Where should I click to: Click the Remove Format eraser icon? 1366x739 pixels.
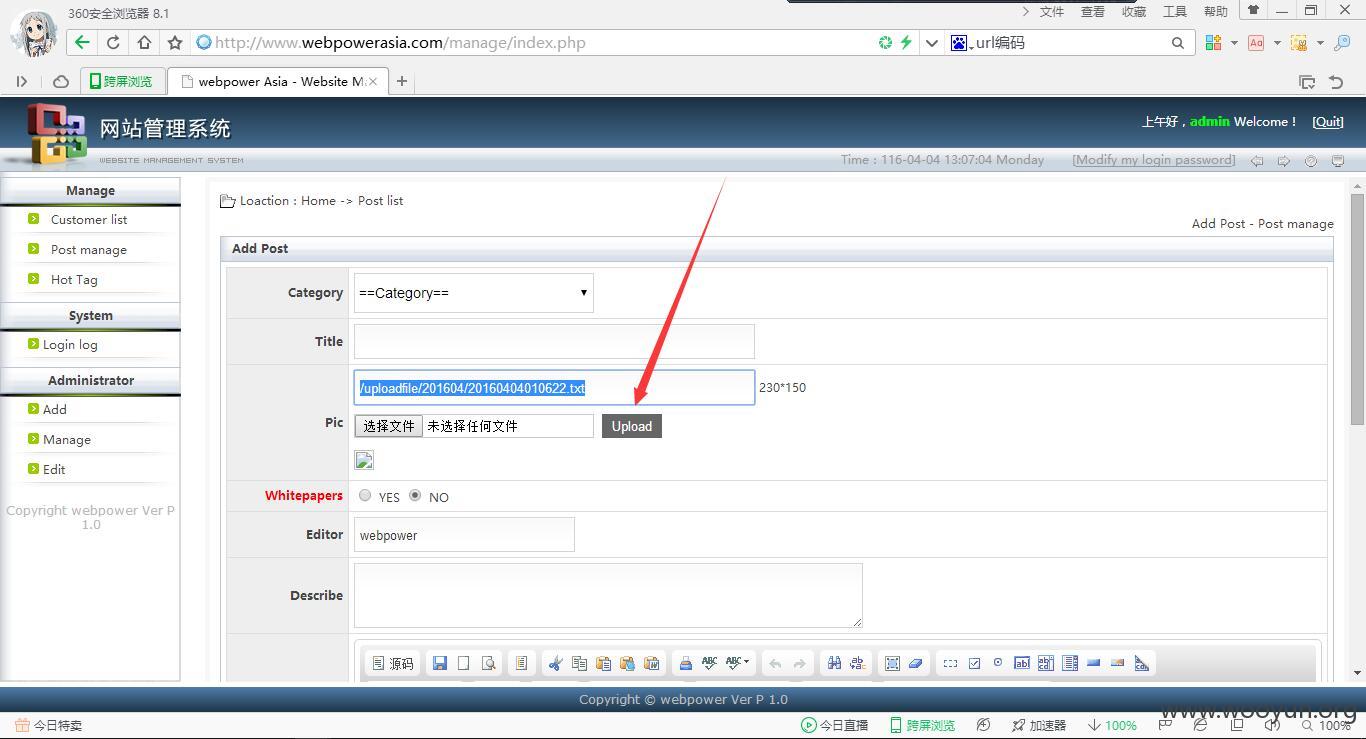915,663
